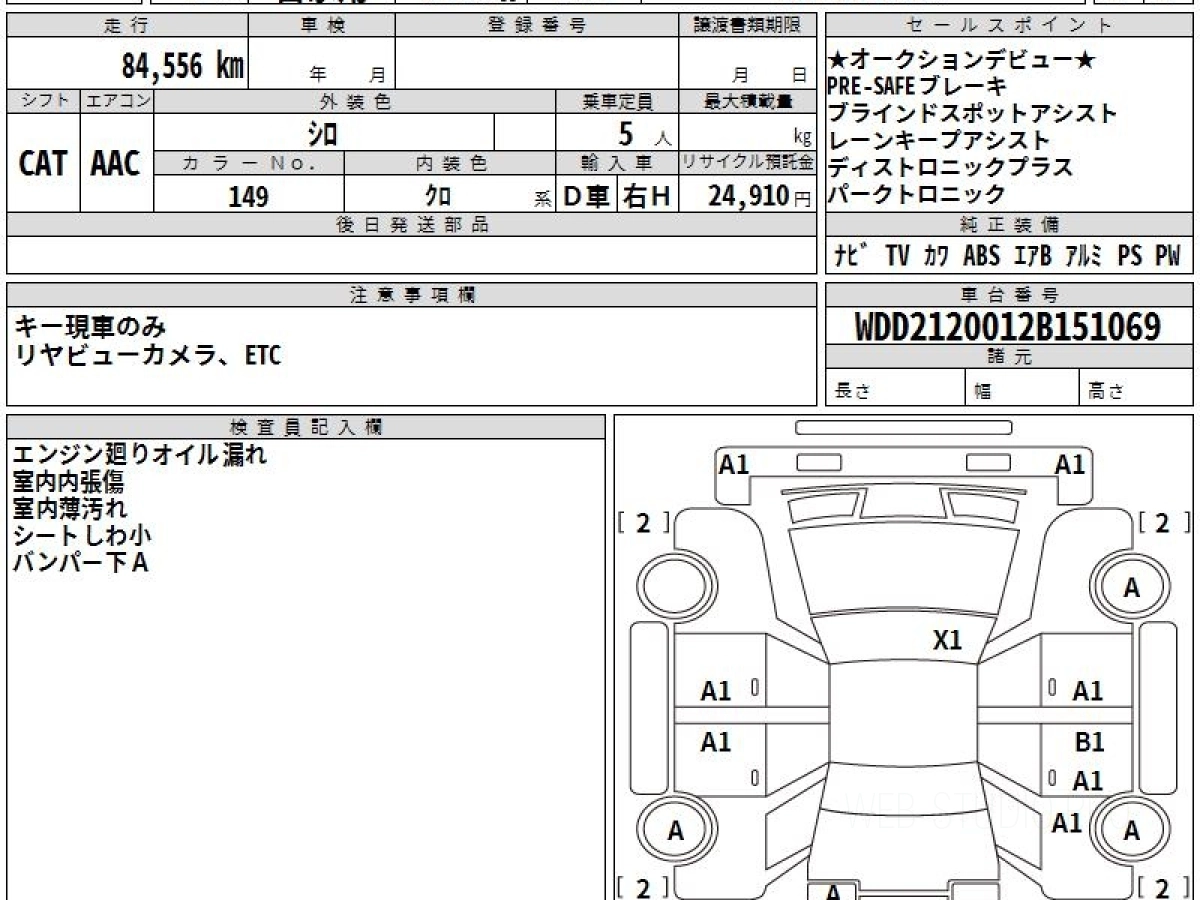Click the カワ leather equipment item

(x=936, y=256)
